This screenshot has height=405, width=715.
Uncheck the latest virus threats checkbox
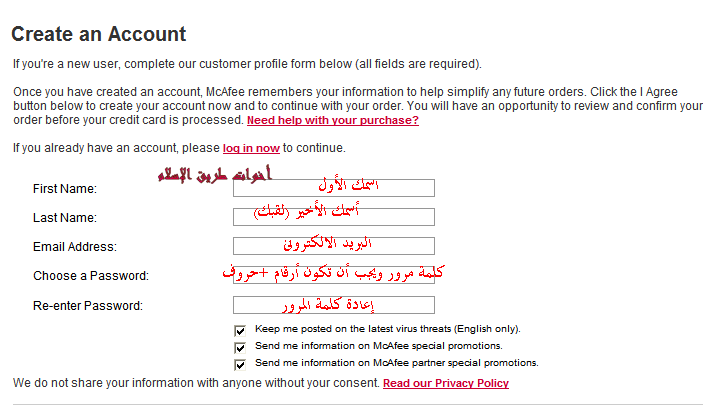(x=240, y=330)
